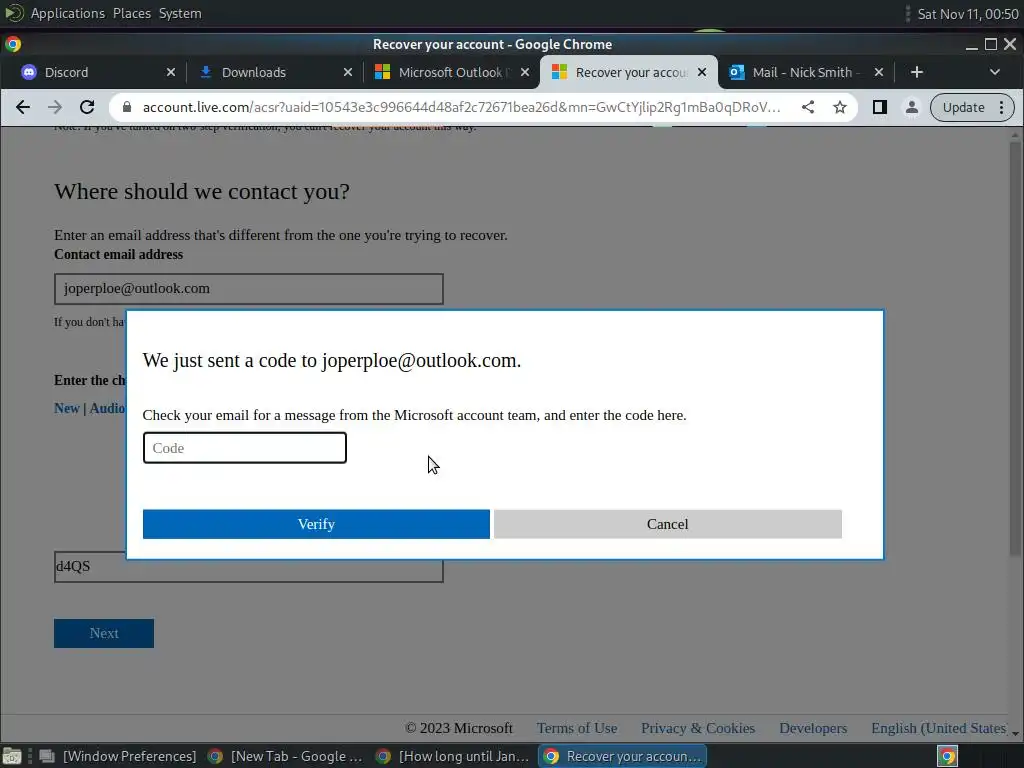Click the Verify button
Image resolution: width=1024 pixels, height=768 pixels.
click(316, 524)
